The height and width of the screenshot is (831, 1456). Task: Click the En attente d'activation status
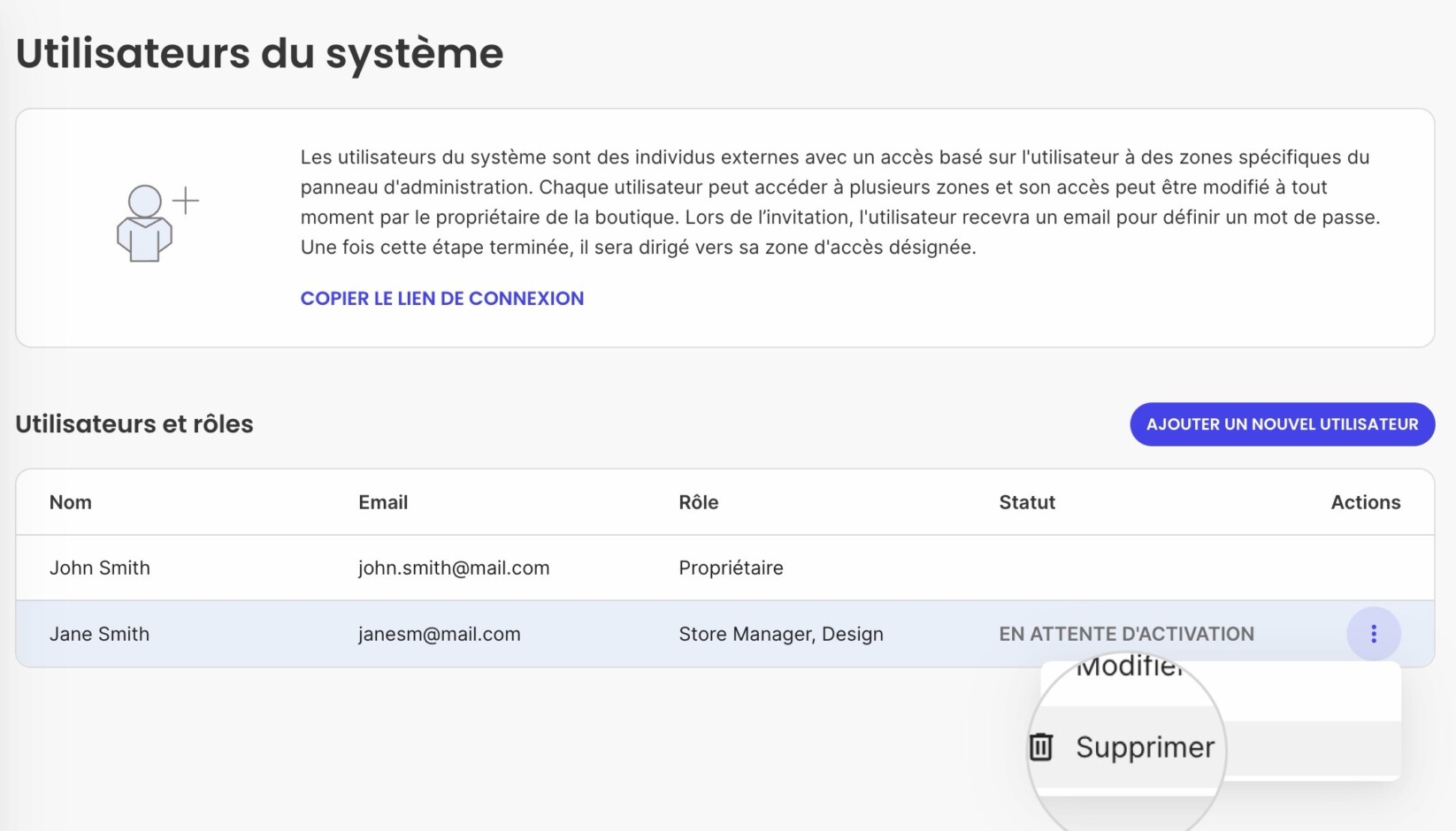pos(1126,634)
